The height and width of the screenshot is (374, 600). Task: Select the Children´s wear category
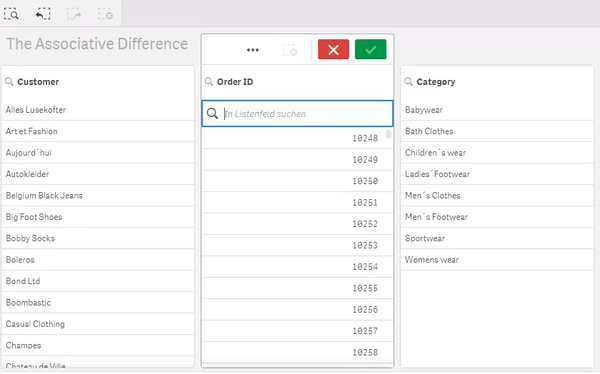click(497, 153)
